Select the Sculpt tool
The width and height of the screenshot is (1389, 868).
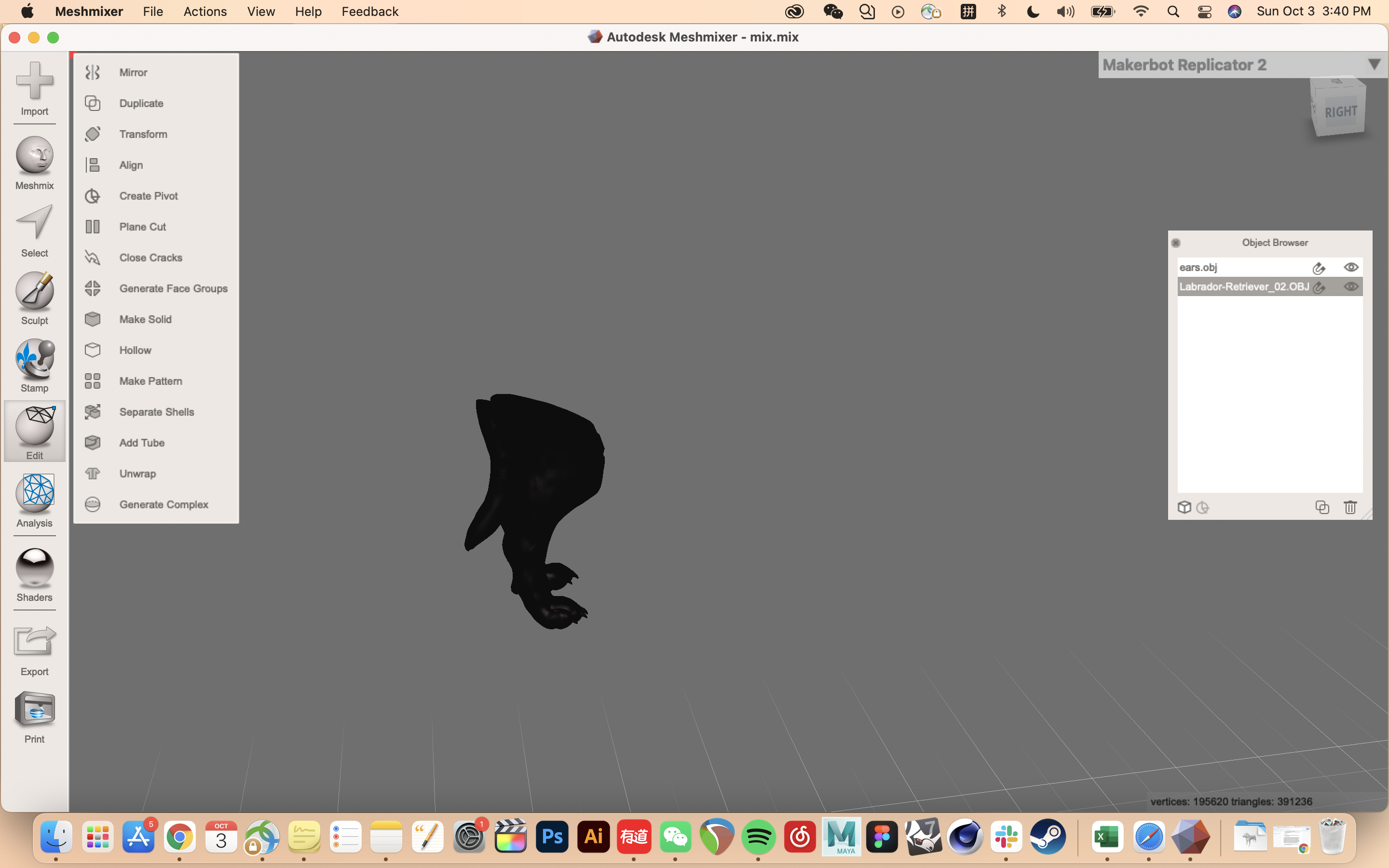coord(34,298)
